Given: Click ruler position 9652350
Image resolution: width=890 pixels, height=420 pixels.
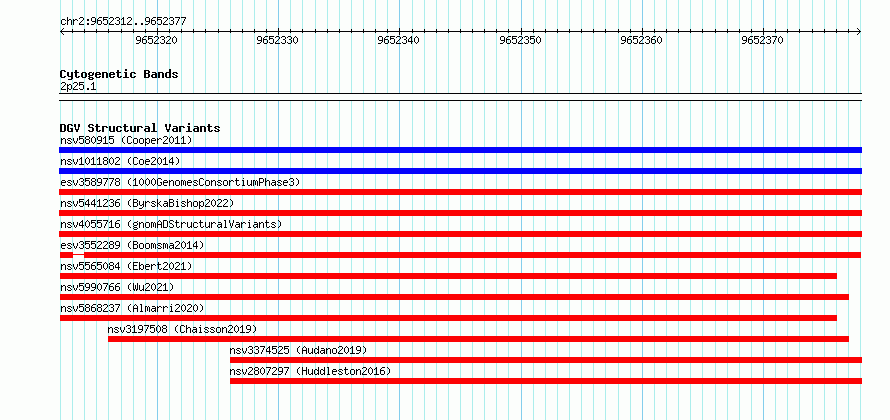Looking at the screenshot, I should 520,40.
